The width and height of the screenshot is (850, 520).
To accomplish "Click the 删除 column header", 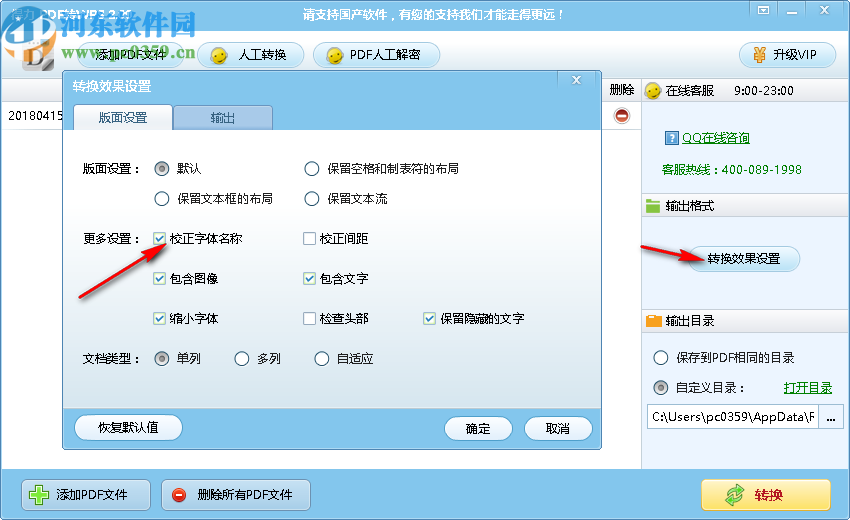I will pos(622,90).
